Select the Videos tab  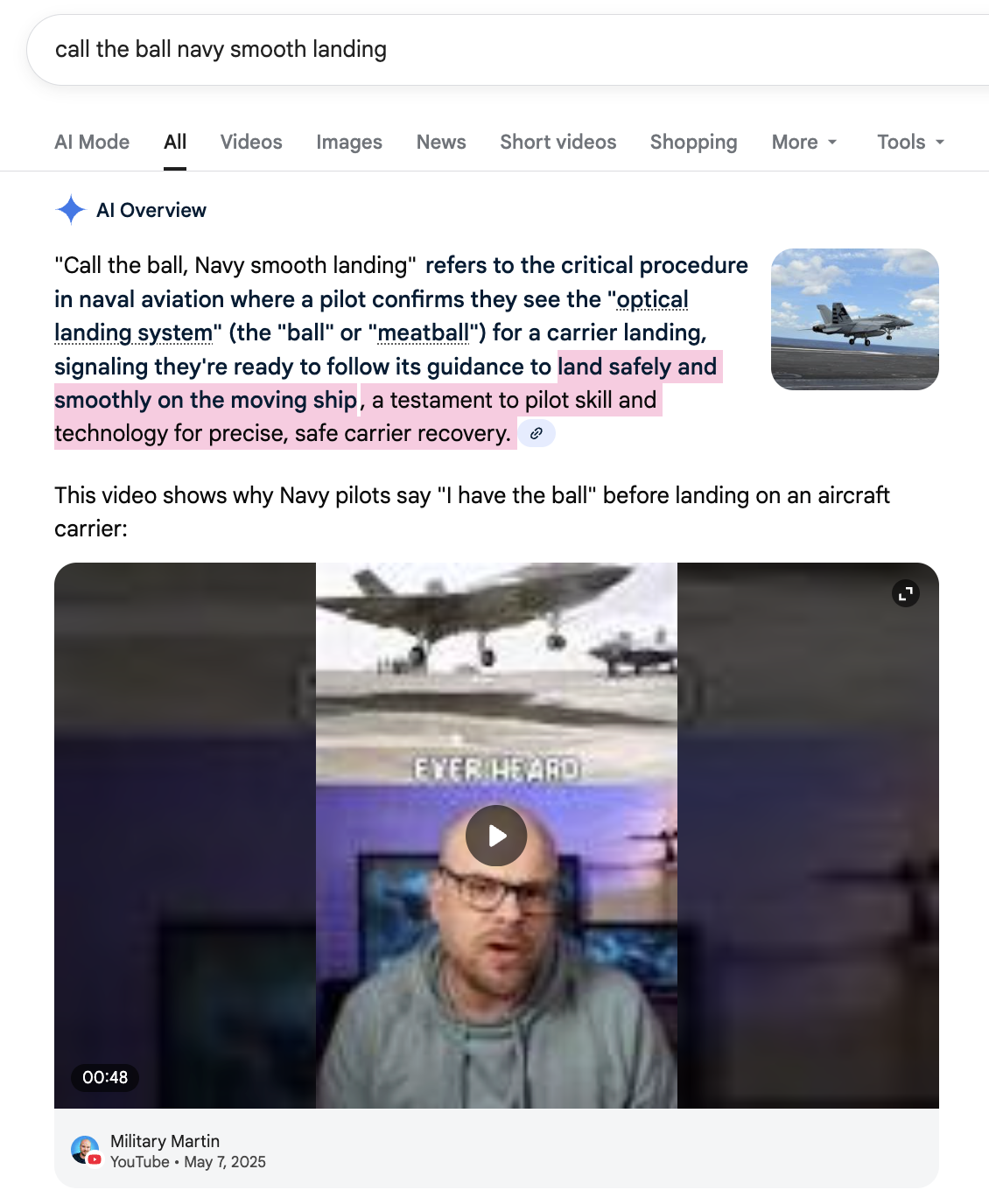[251, 142]
